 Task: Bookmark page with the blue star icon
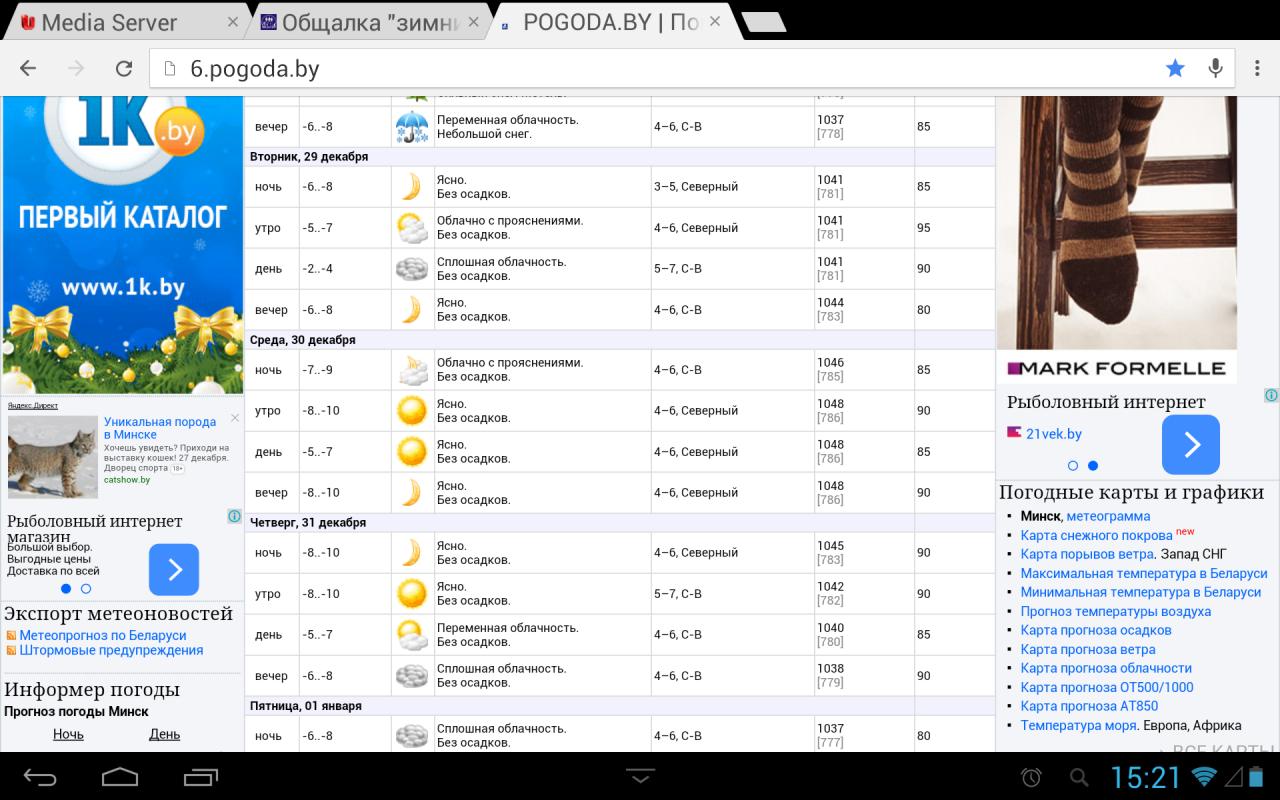(x=1175, y=68)
